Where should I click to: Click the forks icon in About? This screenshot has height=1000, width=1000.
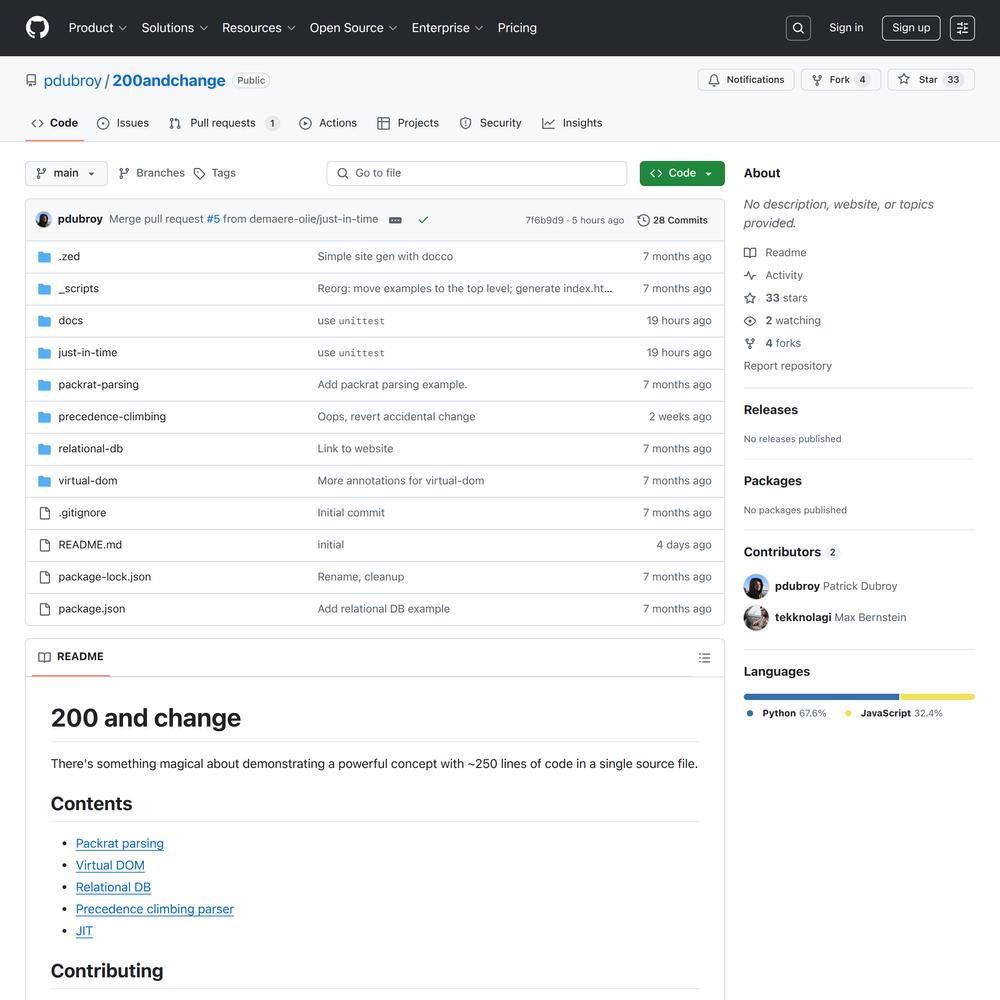[750, 344]
